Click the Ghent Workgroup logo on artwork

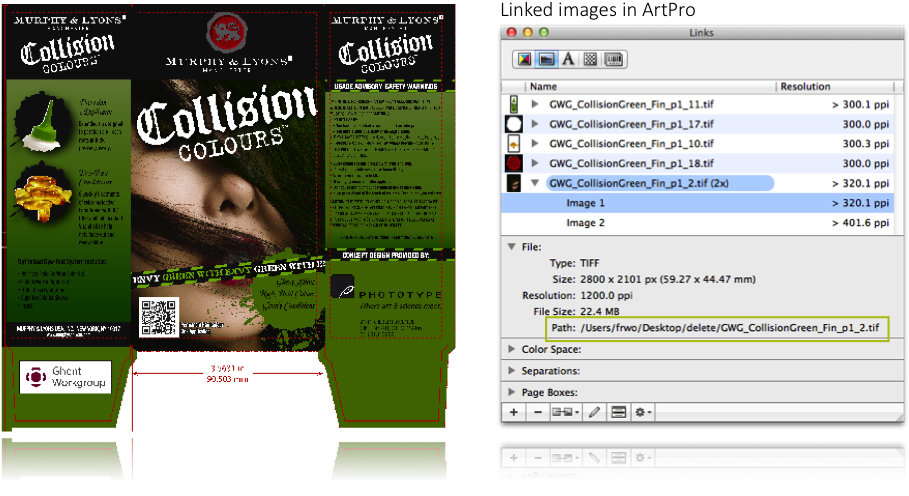66,377
